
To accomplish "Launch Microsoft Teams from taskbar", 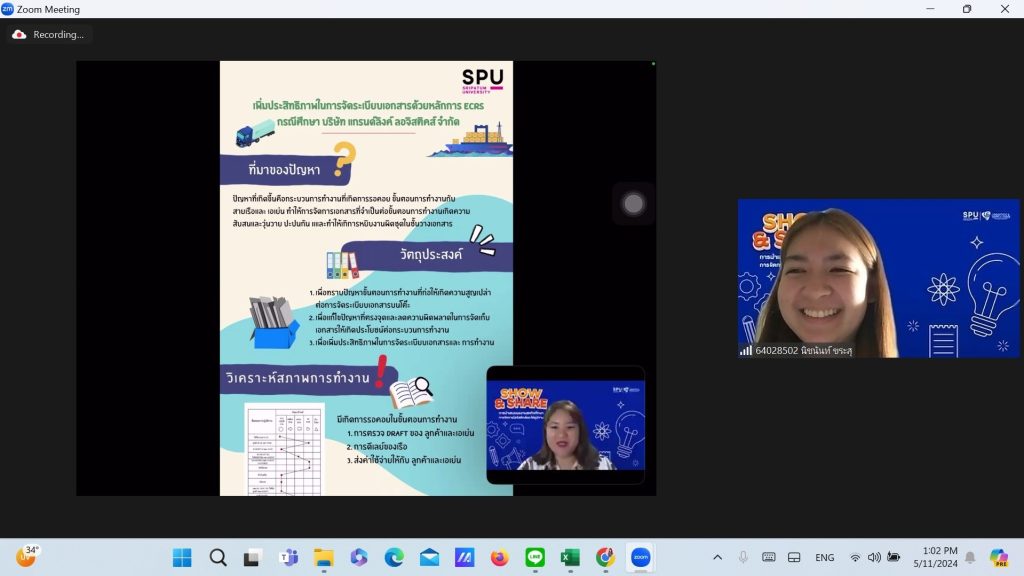I will click(288, 558).
